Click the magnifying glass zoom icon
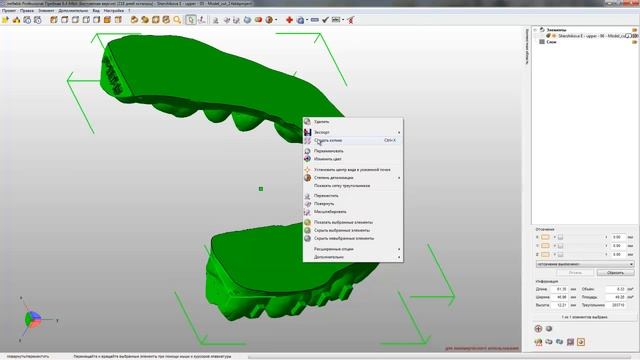Image resolution: width=640 pixels, height=360 pixels. tap(177, 20)
